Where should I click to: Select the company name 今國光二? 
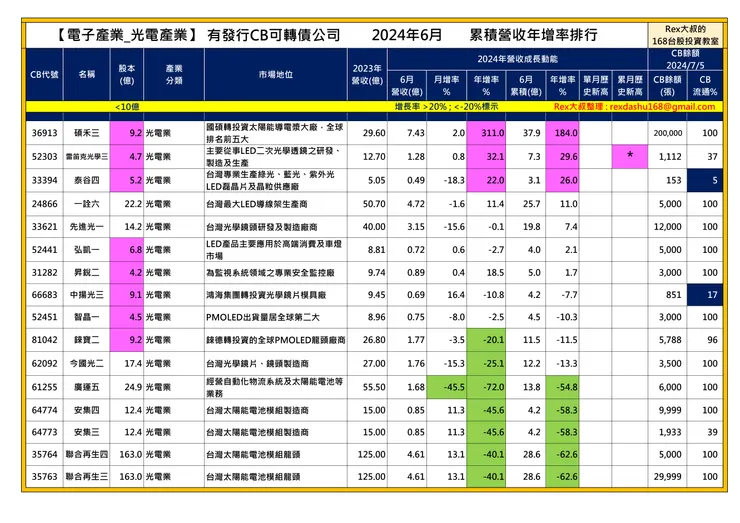pos(87,364)
